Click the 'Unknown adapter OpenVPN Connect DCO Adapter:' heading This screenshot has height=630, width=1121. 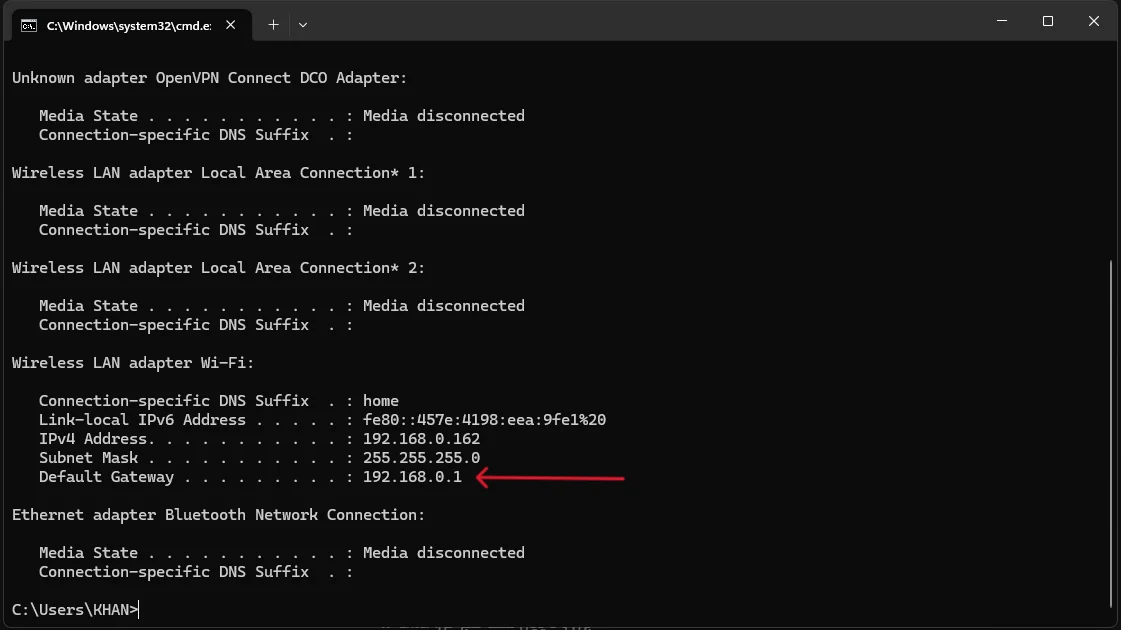209,78
